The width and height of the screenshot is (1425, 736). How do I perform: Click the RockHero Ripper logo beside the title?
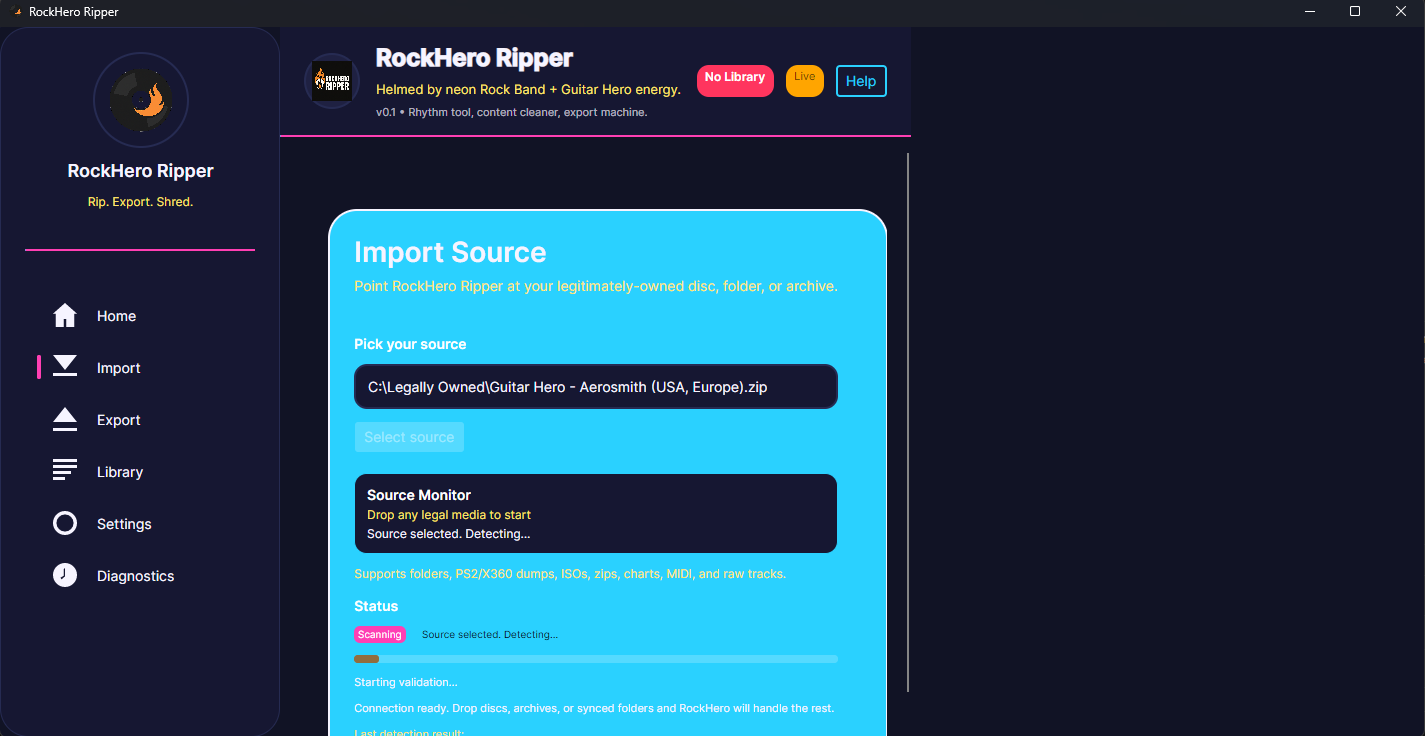(331, 81)
